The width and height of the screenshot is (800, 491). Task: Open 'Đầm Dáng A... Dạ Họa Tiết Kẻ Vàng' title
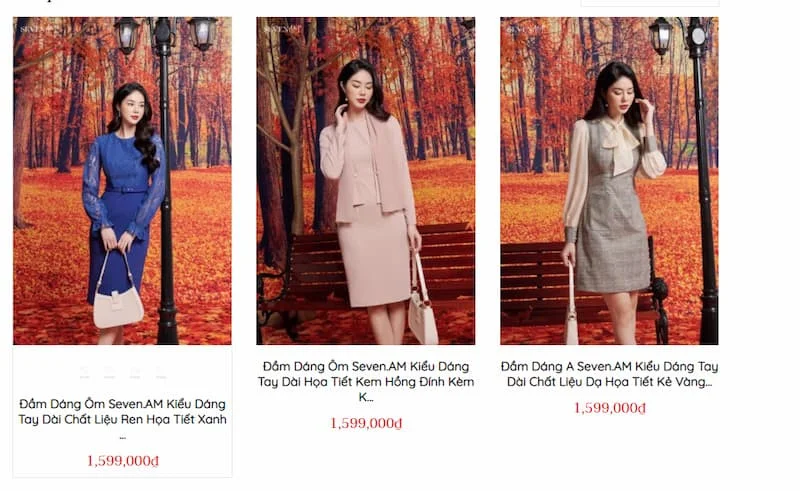609,374
